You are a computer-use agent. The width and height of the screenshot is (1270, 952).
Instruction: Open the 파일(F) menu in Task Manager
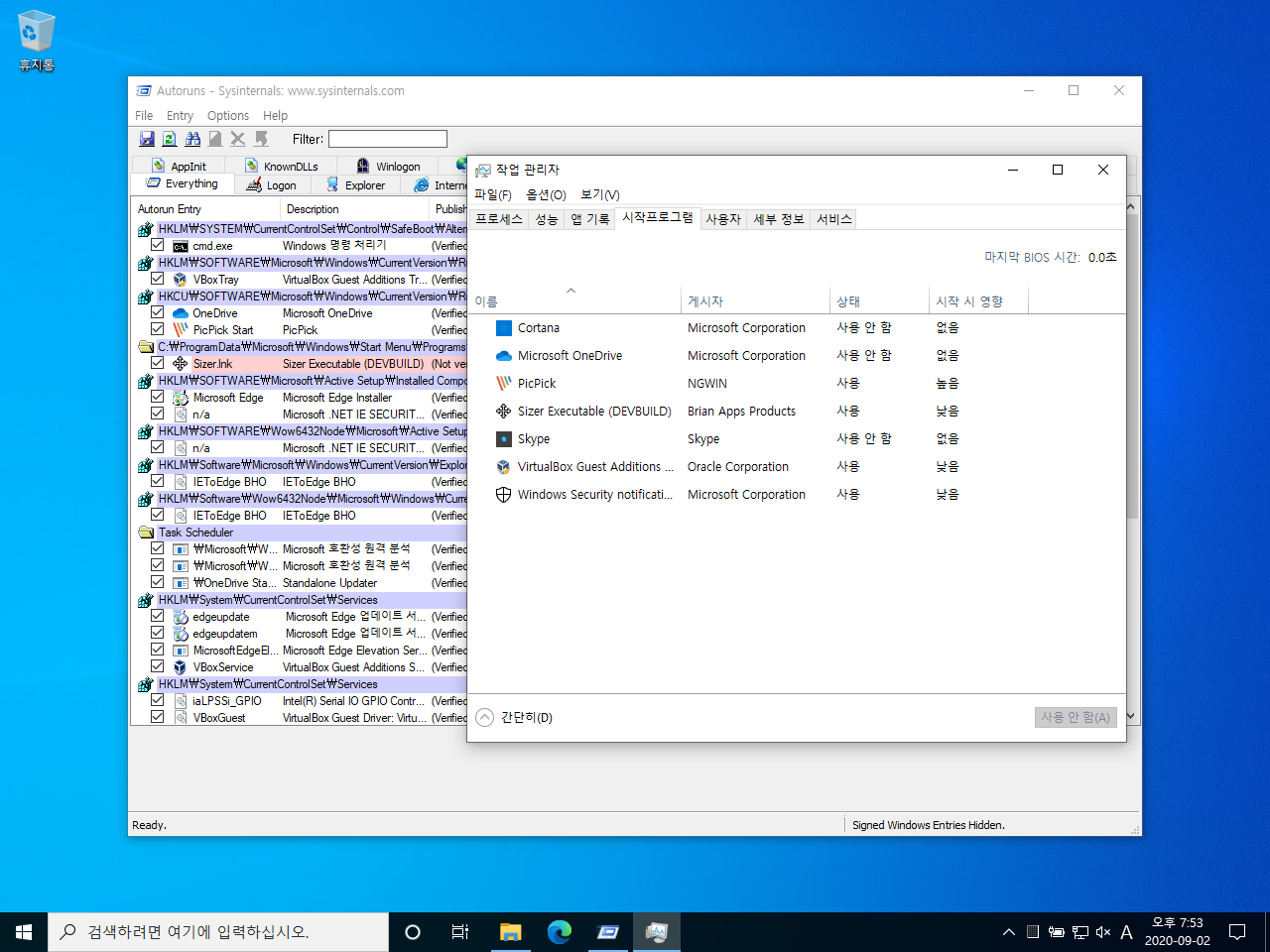point(493,195)
